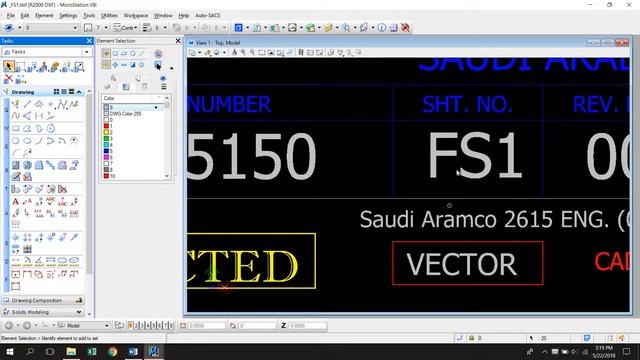Screen dimensions: 640x360
Task: Open the References icon in main toolbar
Action: pos(257,28)
